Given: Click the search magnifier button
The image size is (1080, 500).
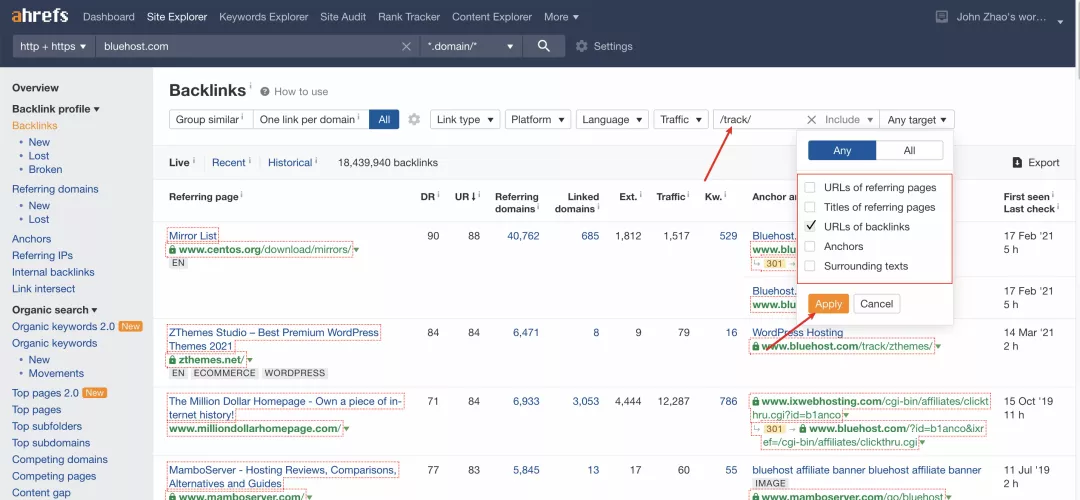Looking at the screenshot, I should click(543, 46).
